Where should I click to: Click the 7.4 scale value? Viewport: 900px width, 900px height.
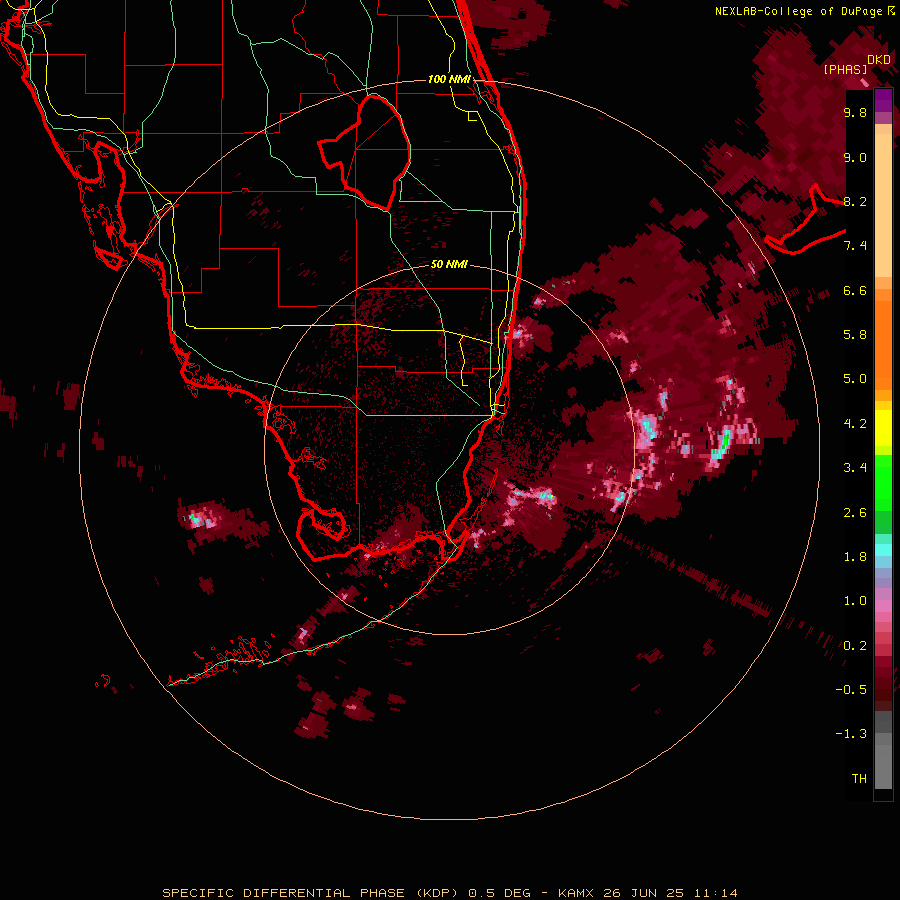click(855, 246)
